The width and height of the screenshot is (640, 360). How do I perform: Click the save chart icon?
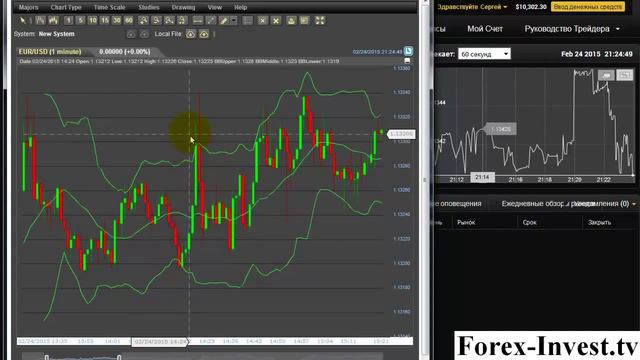[x=304, y=20]
